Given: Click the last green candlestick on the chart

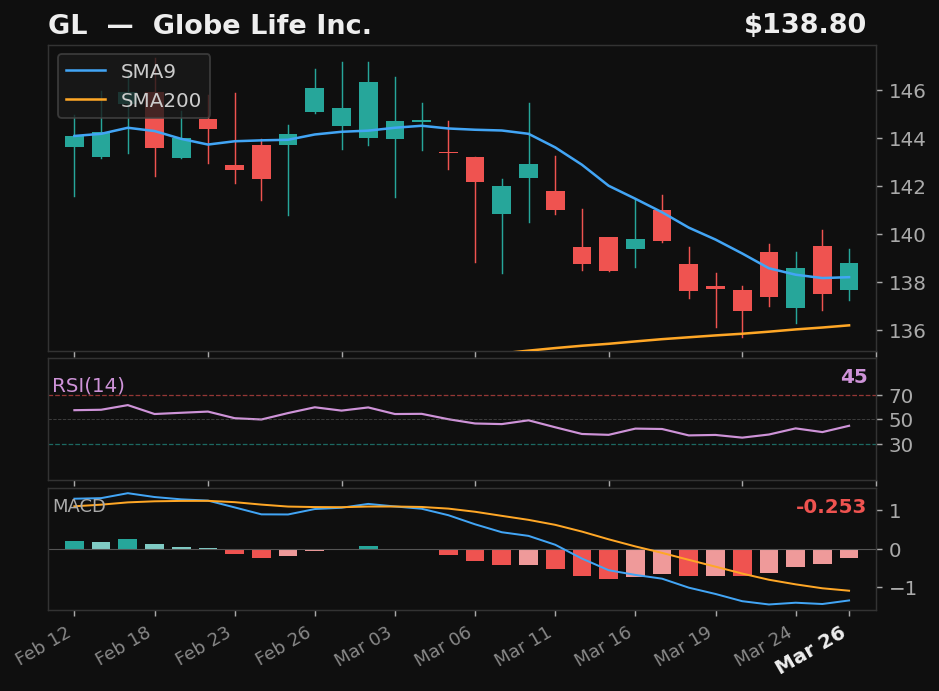Looking at the screenshot, I should coord(849,277).
